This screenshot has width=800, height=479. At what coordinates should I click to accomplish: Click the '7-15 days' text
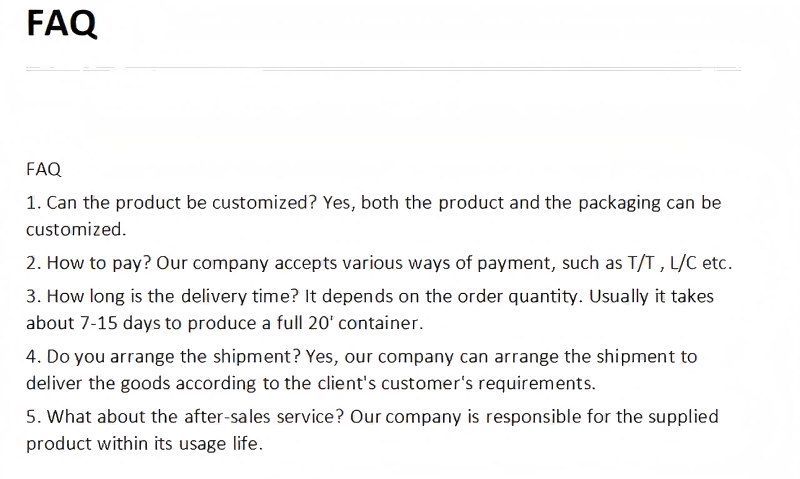point(120,323)
